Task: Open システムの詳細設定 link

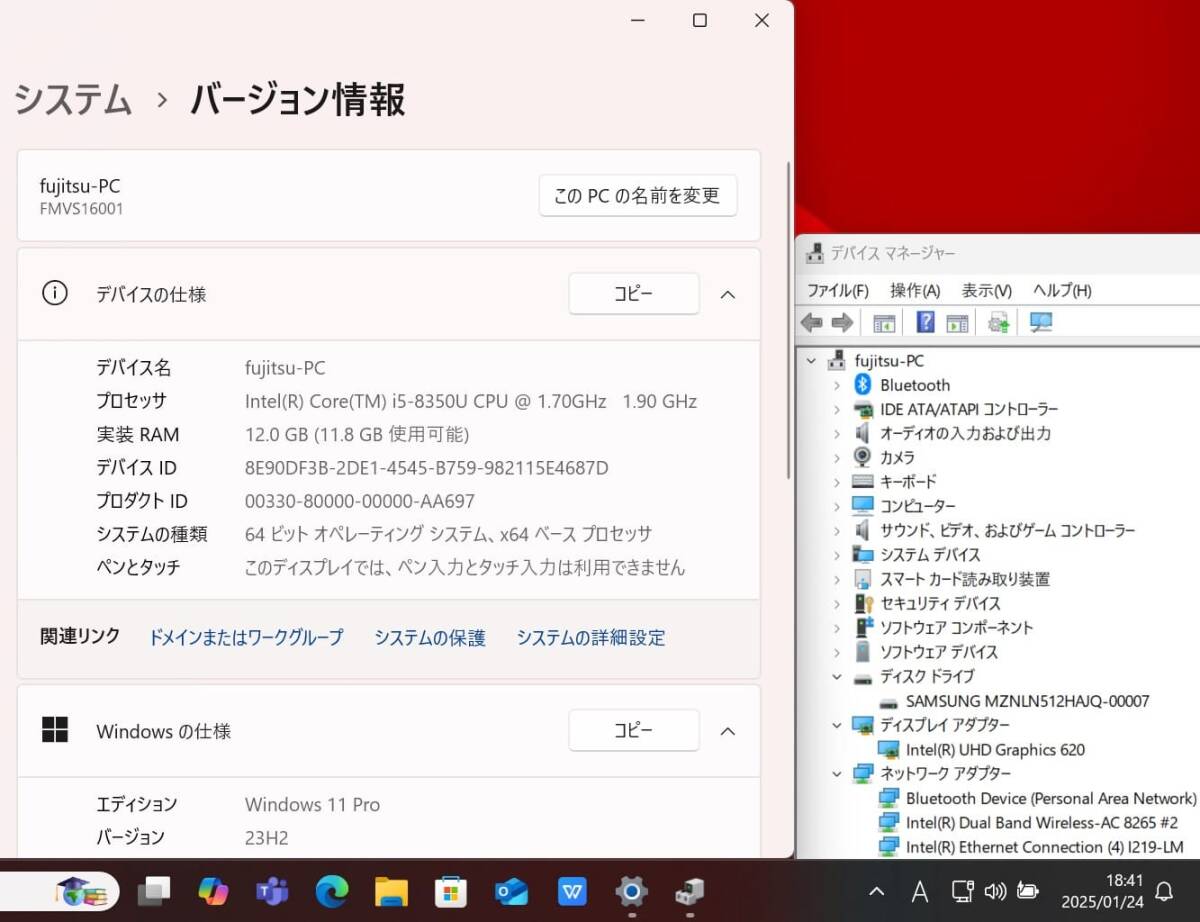Action: 591,637
